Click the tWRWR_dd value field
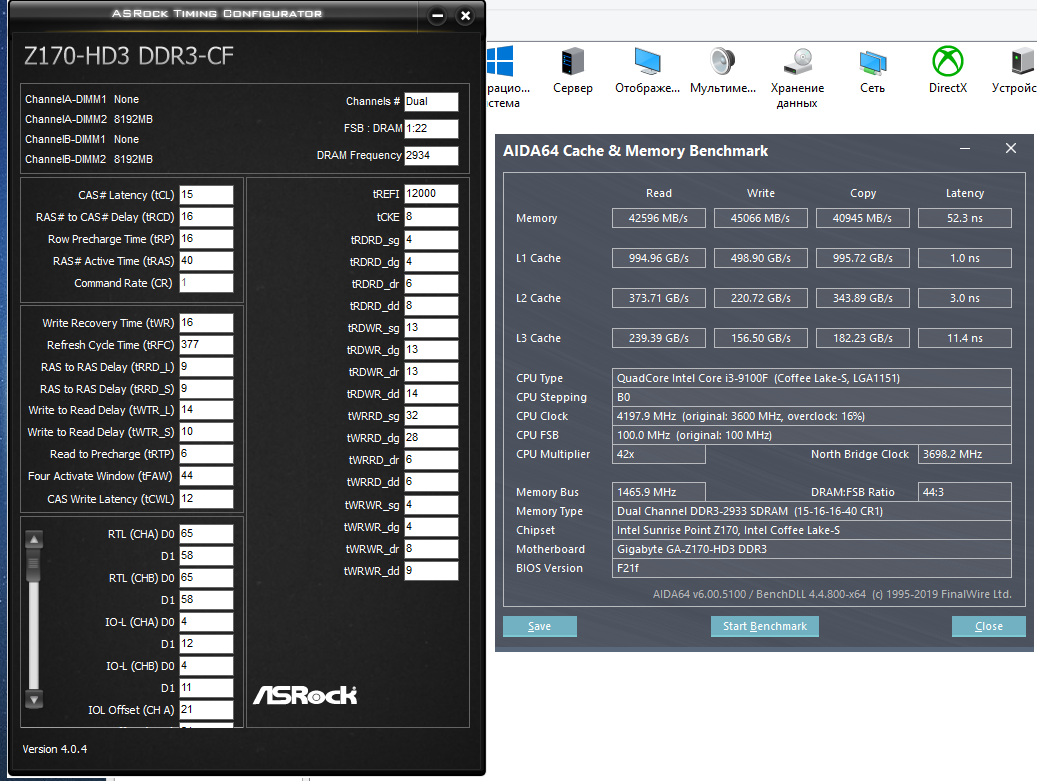 (431, 571)
